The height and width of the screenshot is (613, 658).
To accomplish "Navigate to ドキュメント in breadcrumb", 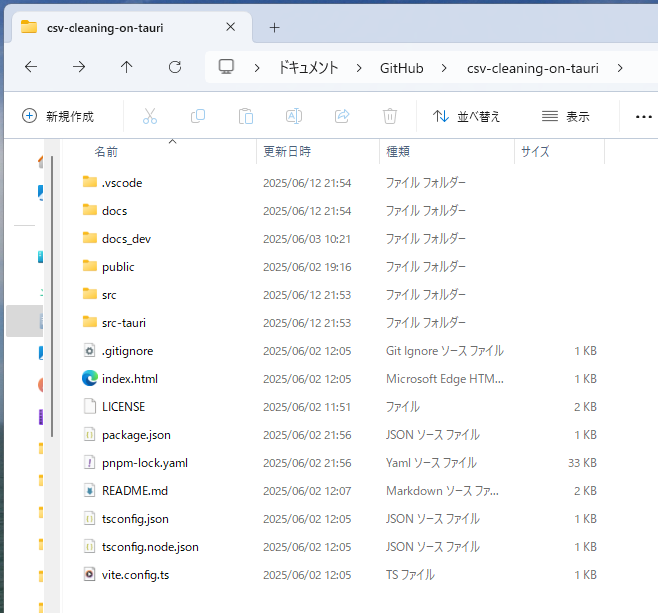I will (308, 68).
